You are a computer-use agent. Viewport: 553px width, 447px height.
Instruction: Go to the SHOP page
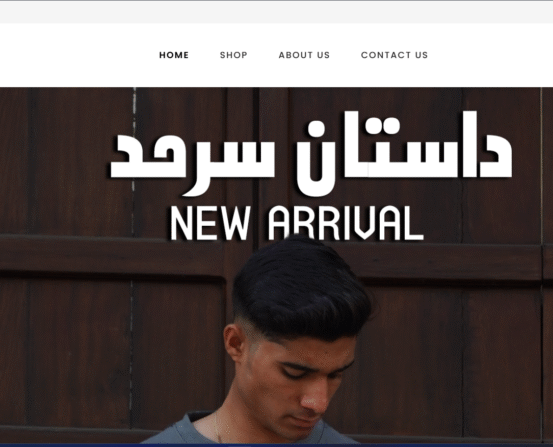(233, 55)
